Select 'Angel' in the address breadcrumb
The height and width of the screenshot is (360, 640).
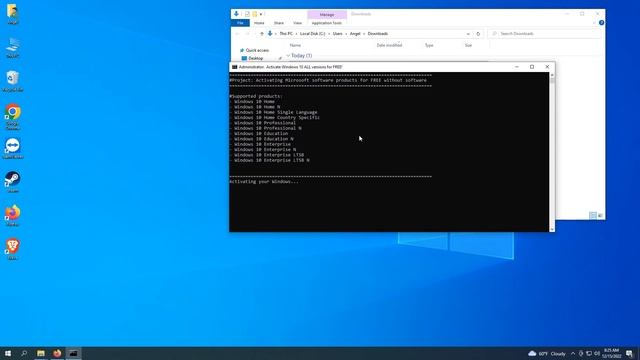click(x=355, y=33)
